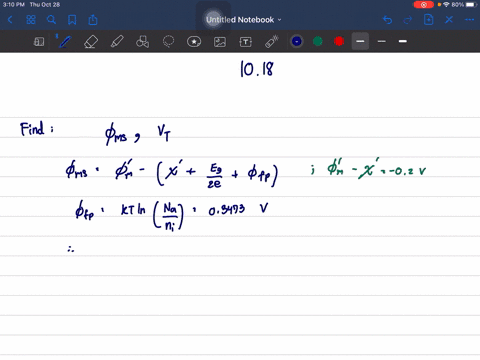The image size is (480, 360).
Task: Select the Image insert tool
Action: pos(220,42)
